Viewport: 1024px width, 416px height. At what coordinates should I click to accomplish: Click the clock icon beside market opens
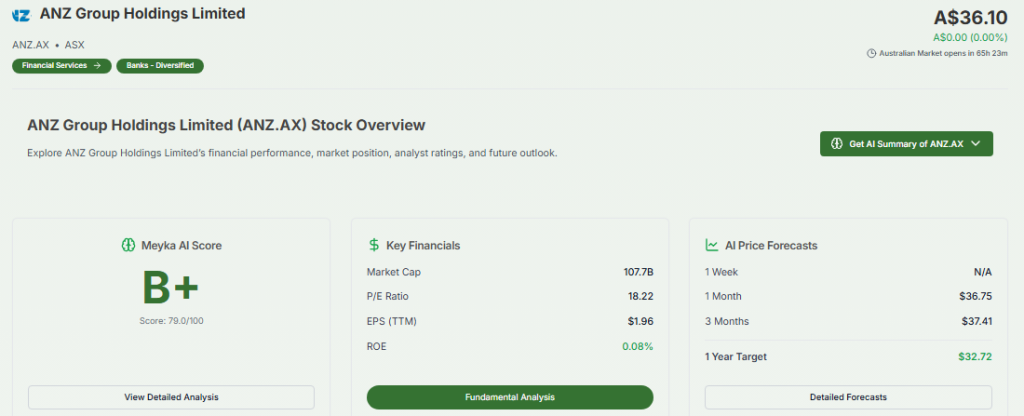click(x=870, y=53)
